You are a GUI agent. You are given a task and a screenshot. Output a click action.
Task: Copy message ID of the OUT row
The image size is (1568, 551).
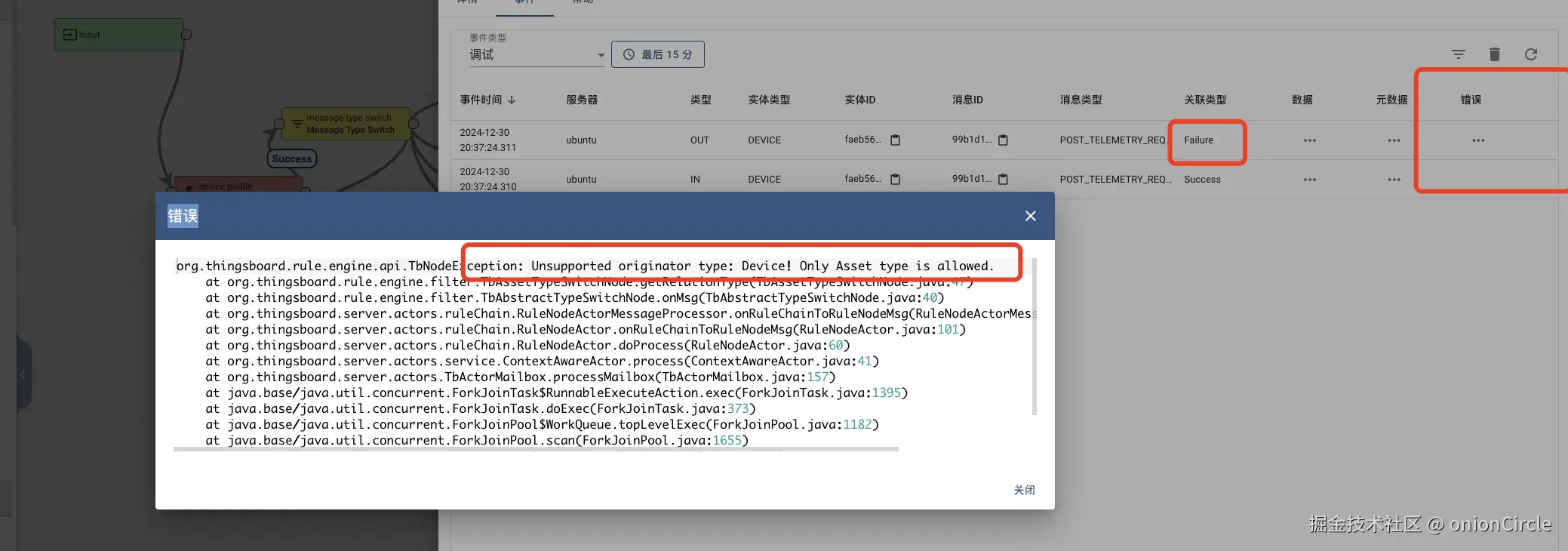click(1003, 140)
